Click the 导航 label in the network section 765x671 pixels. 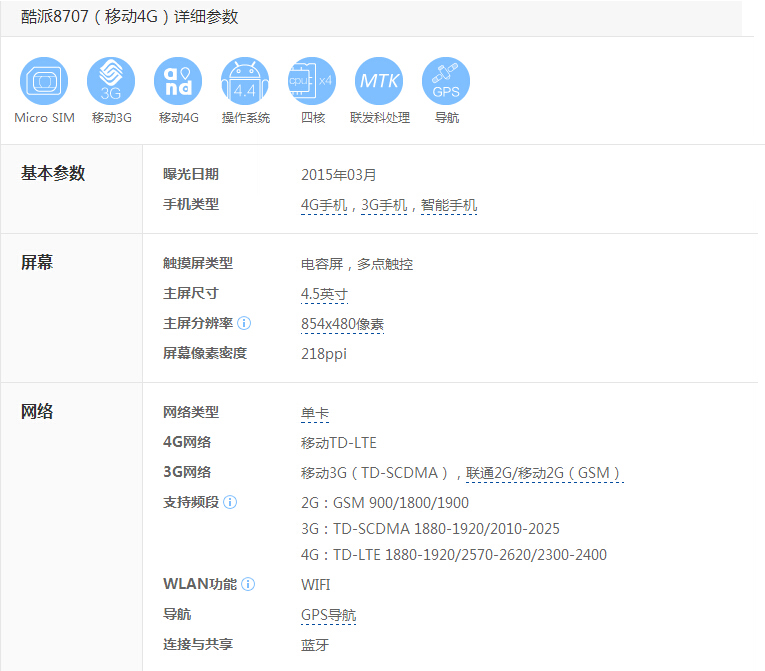click(177, 614)
